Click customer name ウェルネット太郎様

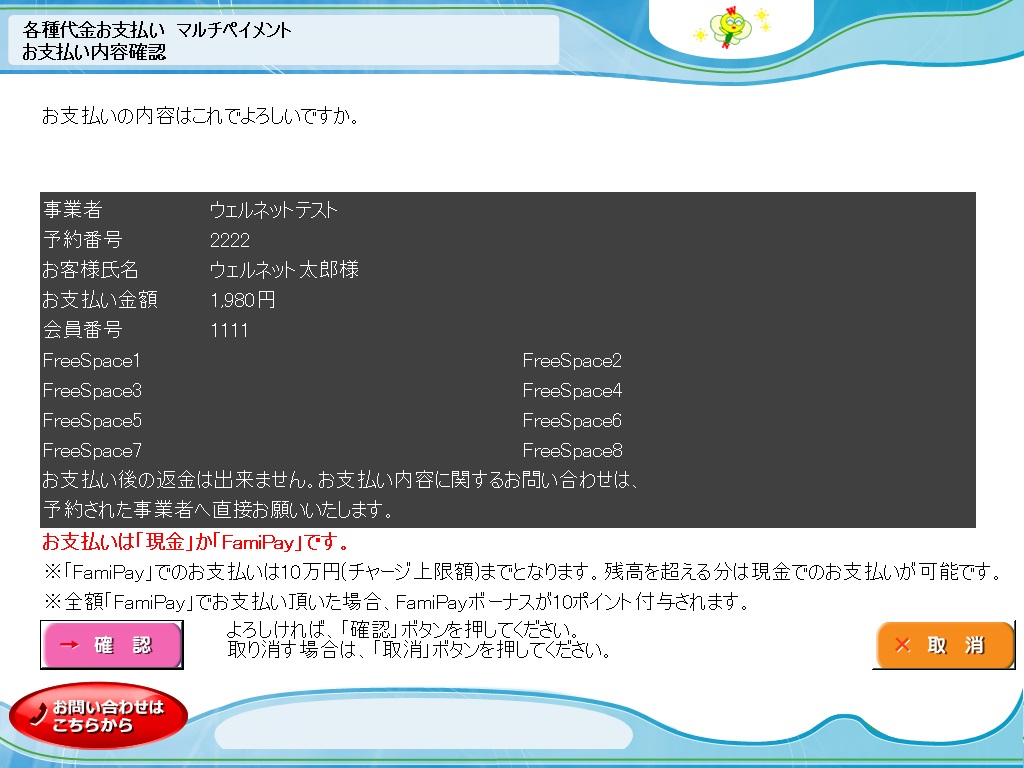pos(284,270)
